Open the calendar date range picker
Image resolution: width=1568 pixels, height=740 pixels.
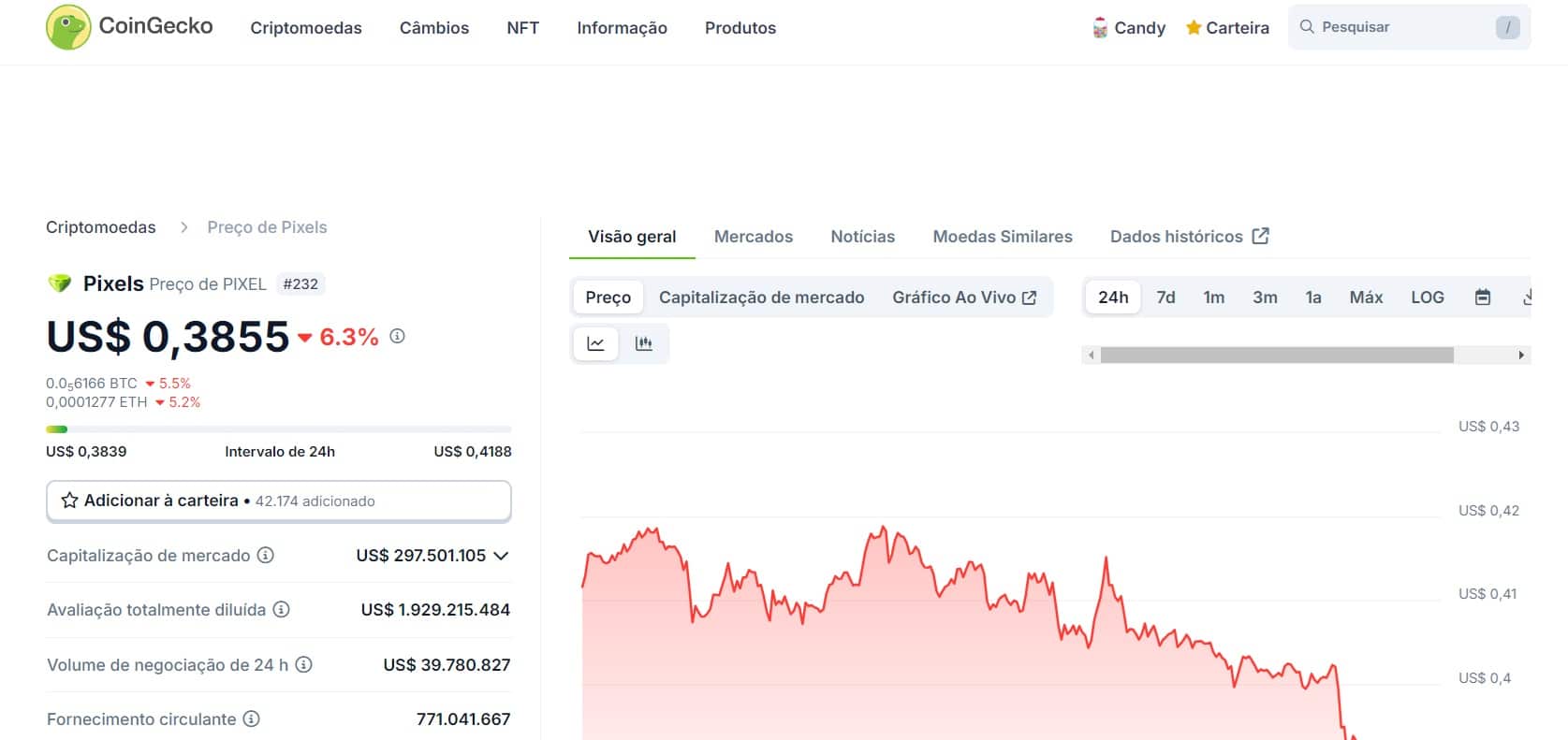1483,297
